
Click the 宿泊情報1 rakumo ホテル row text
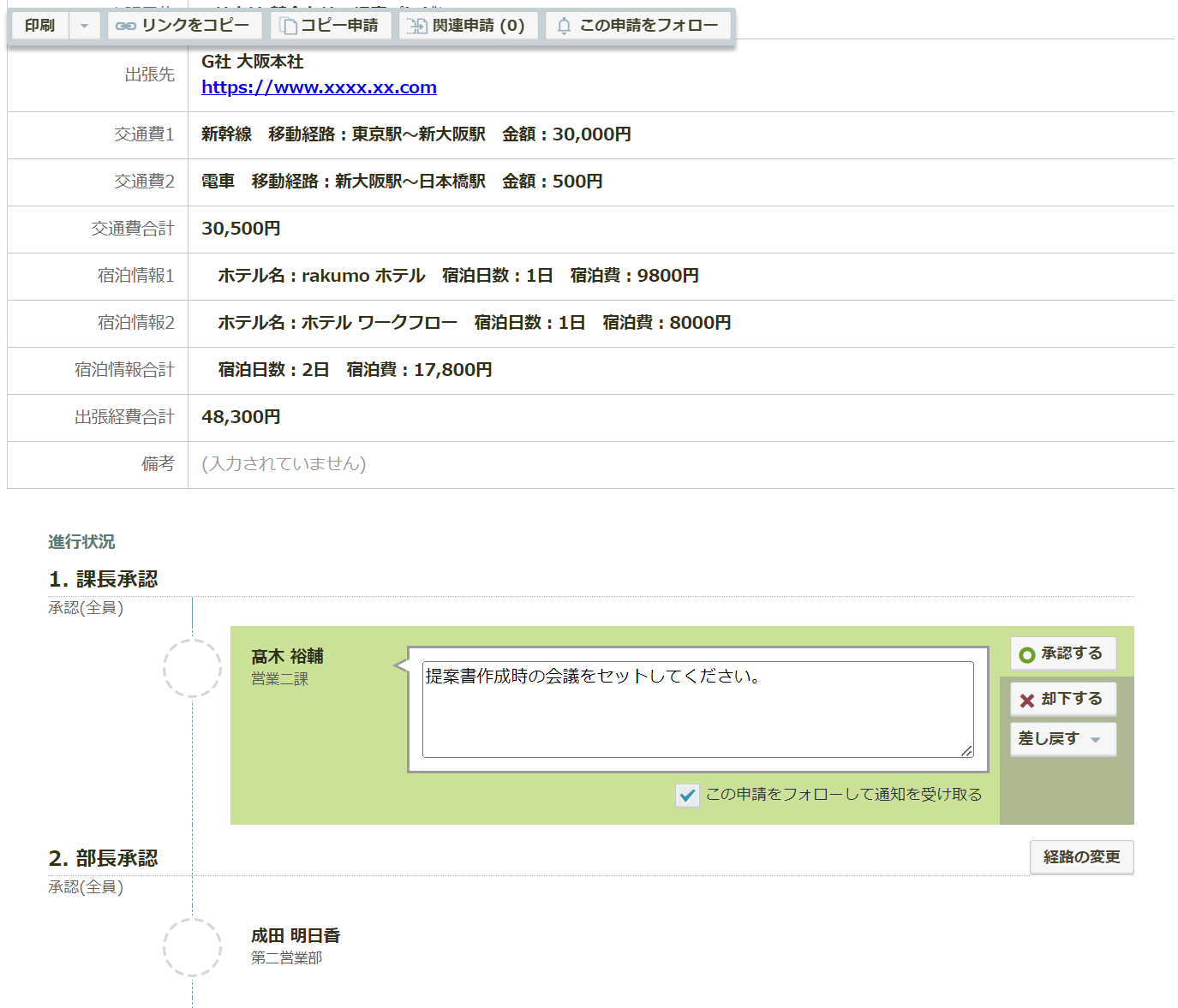tap(458, 276)
